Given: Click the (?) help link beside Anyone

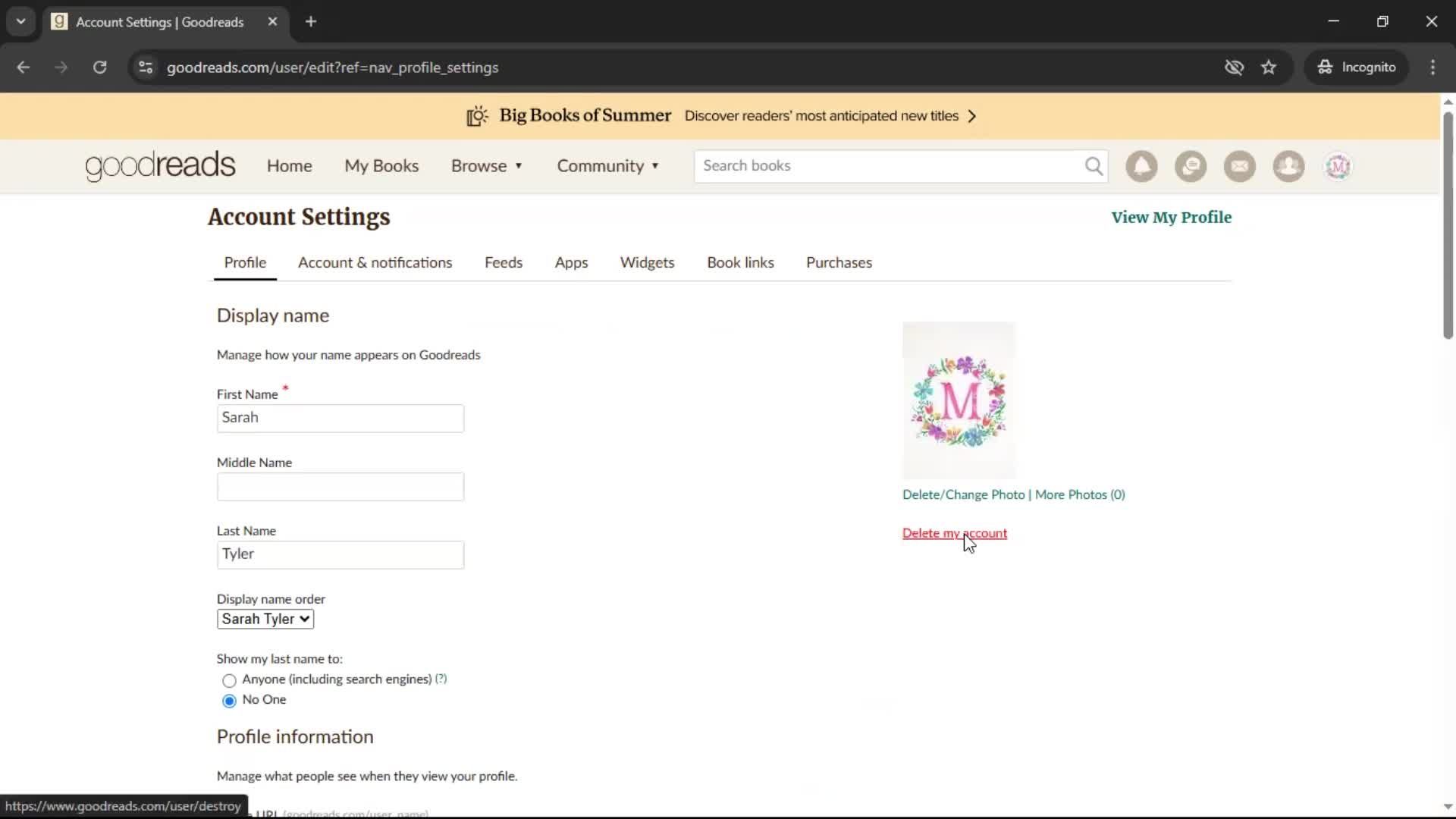Looking at the screenshot, I should [x=441, y=679].
